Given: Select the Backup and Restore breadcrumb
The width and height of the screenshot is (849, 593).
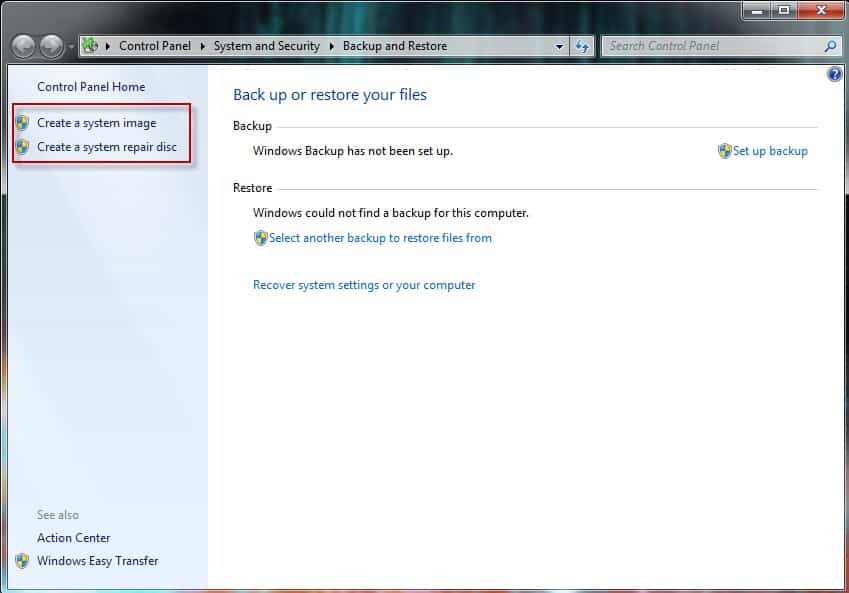Looking at the screenshot, I should tap(395, 46).
